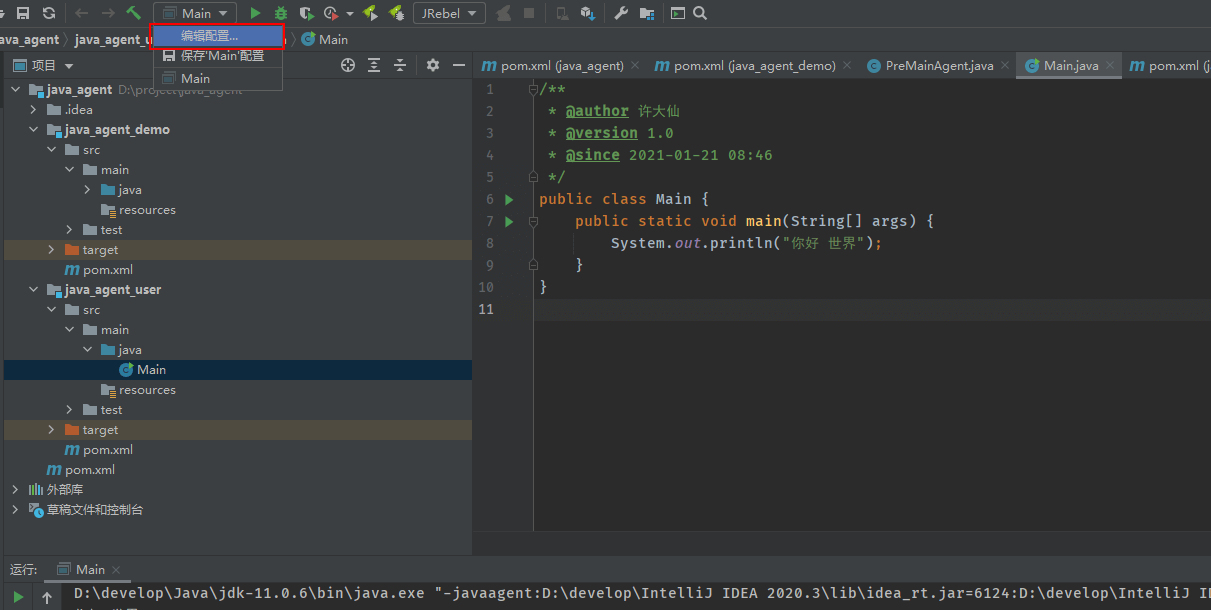Click the java_agent breadcrumb in navigation bar
This screenshot has height=610, width=1211.
pos(28,39)
